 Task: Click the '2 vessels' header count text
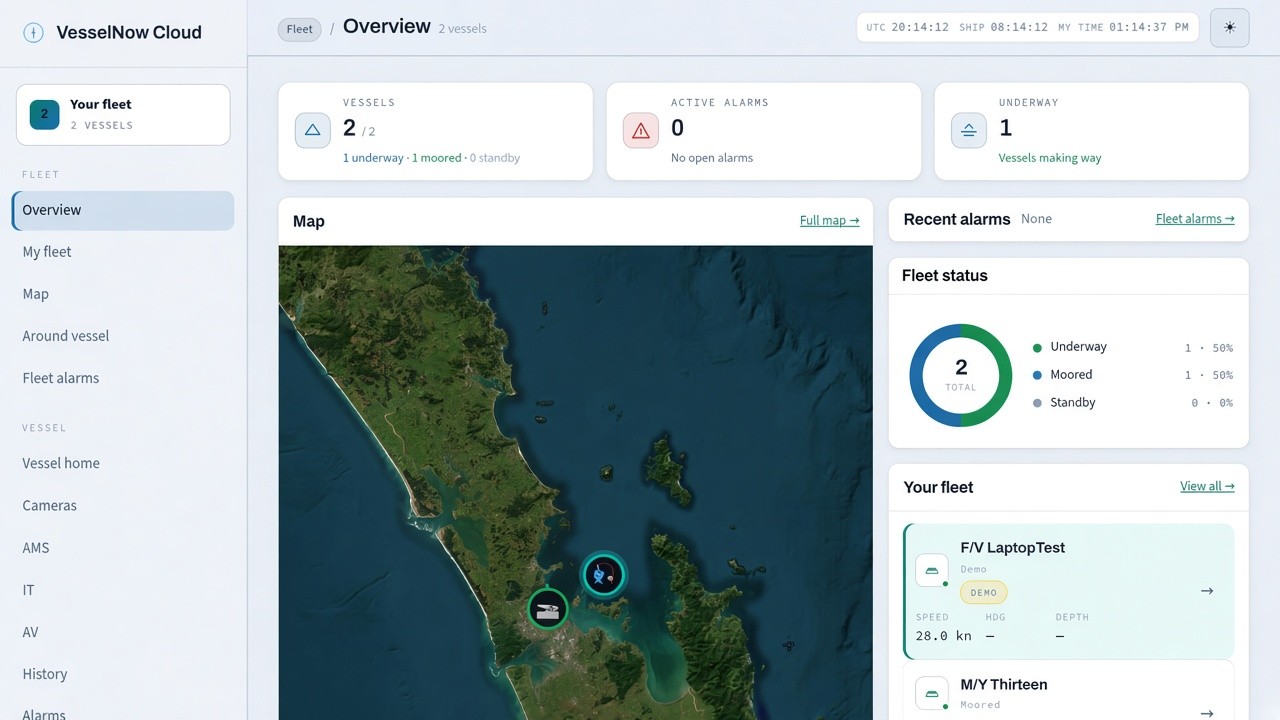point(462,29)
